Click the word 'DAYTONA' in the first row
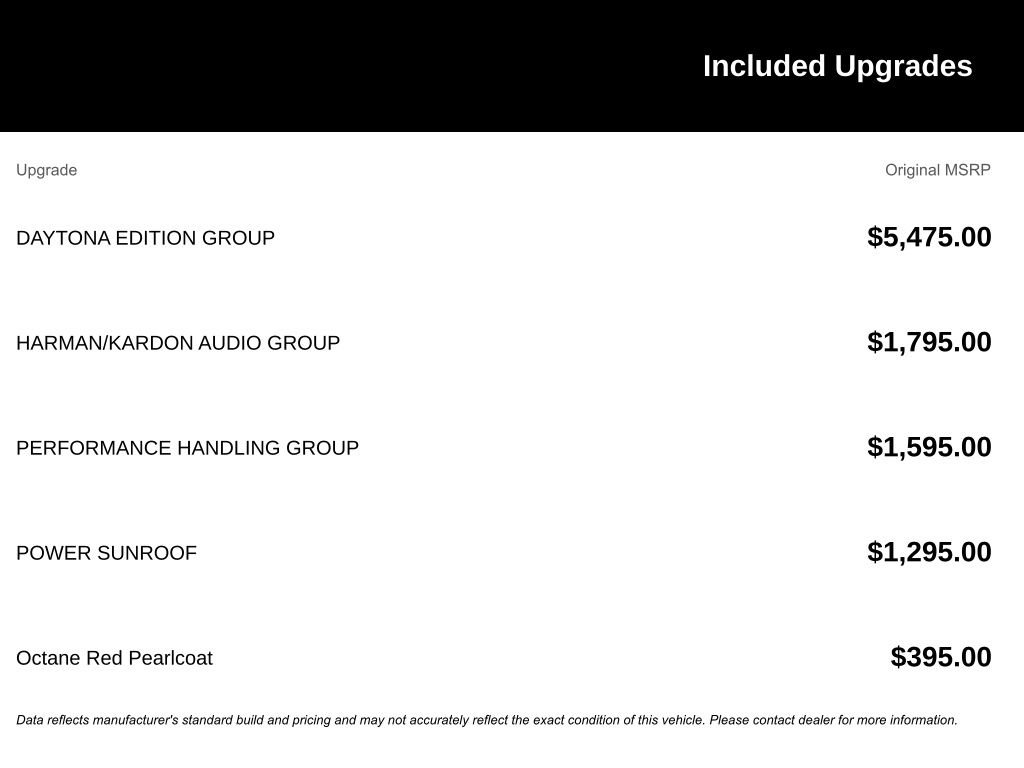Screen dimensions: 1024x768 63,238
